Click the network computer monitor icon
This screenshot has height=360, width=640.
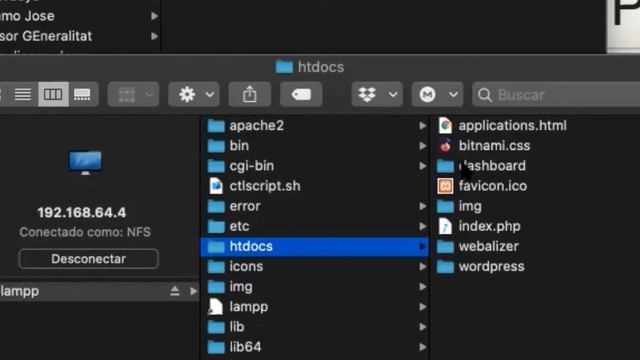coord(85,162)
